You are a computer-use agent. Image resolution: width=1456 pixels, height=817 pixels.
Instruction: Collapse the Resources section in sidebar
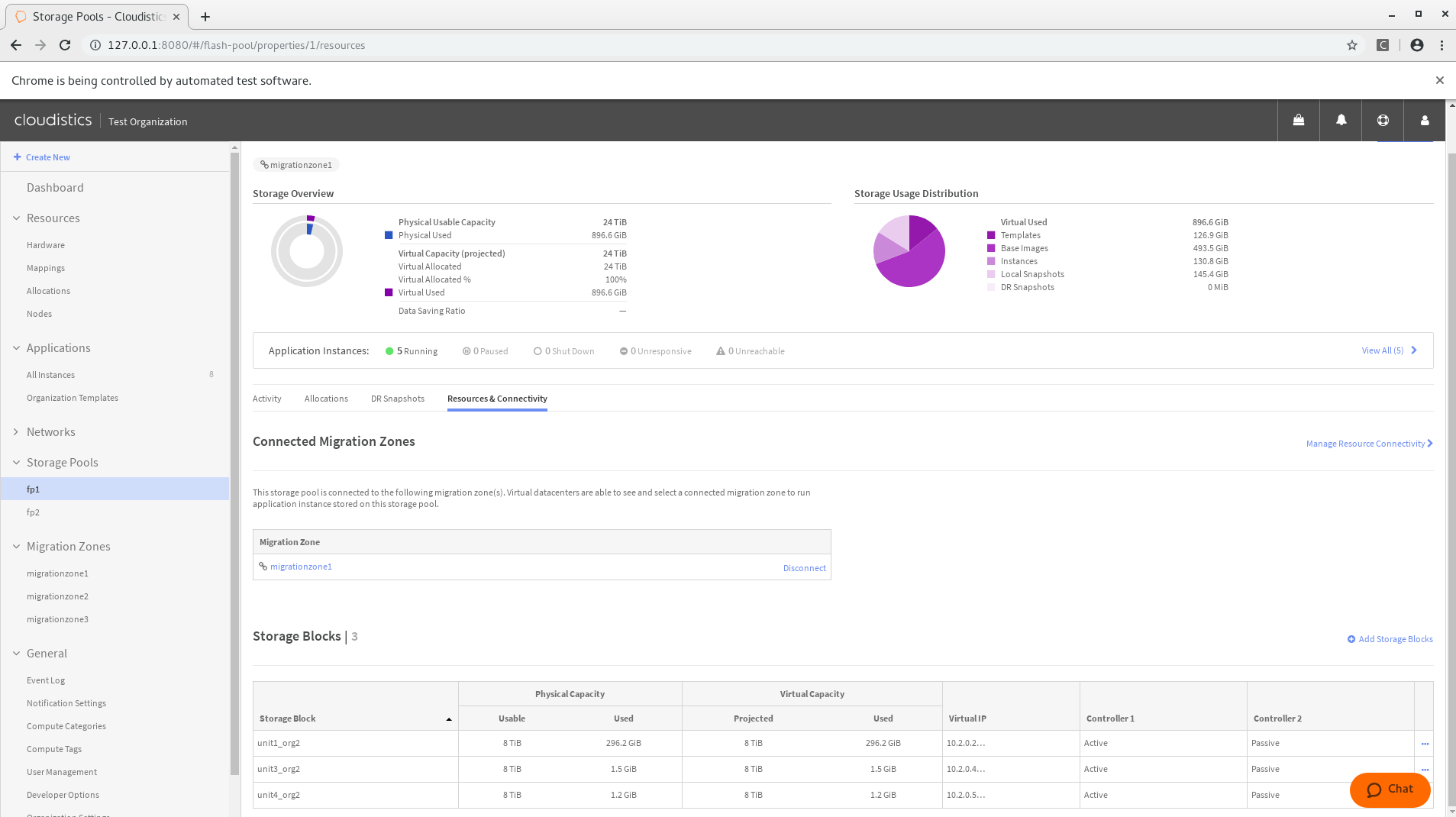tap(17, 218)
